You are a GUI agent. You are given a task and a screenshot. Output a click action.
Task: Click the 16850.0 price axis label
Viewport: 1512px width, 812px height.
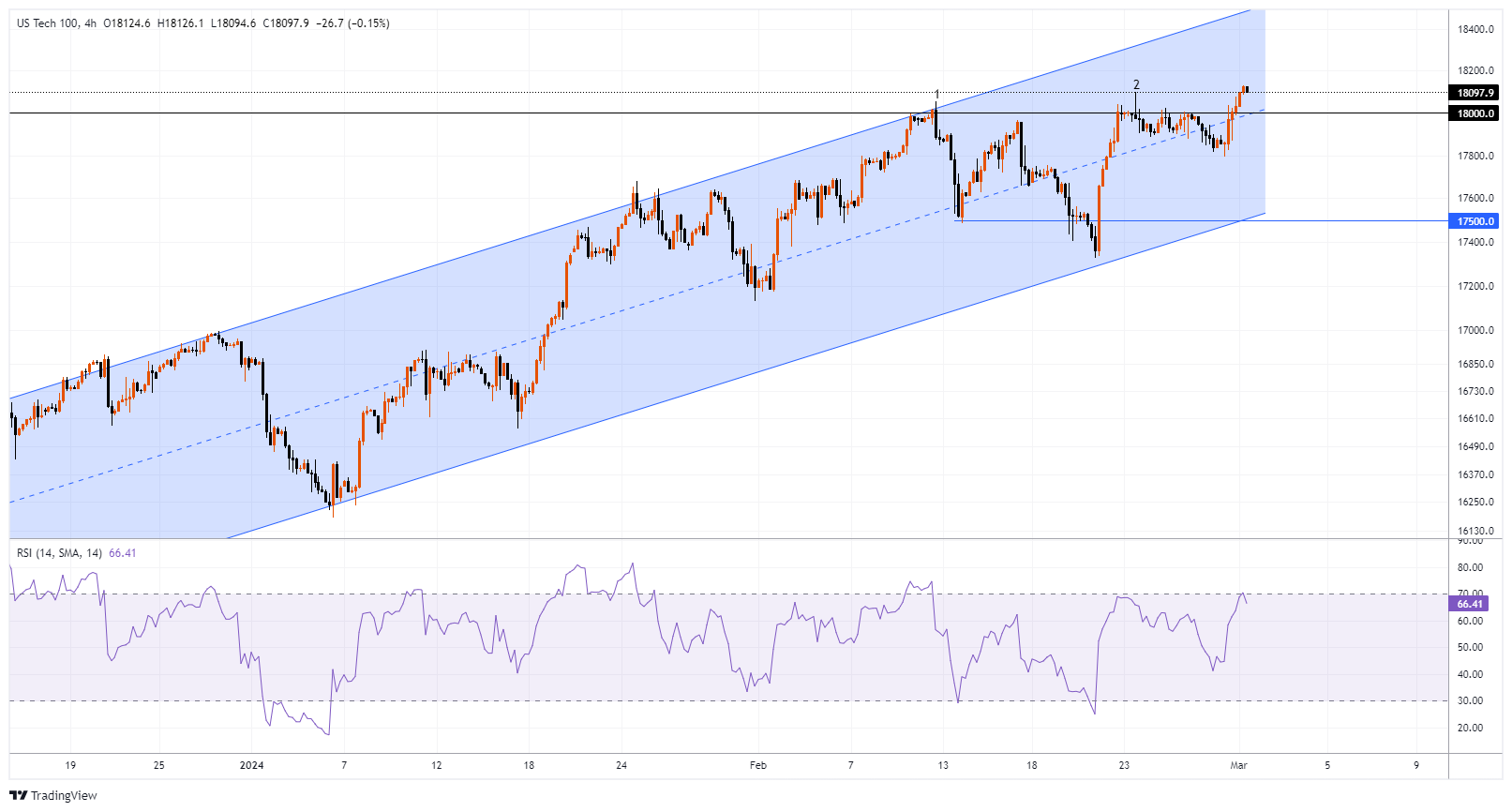(1475, 364)
